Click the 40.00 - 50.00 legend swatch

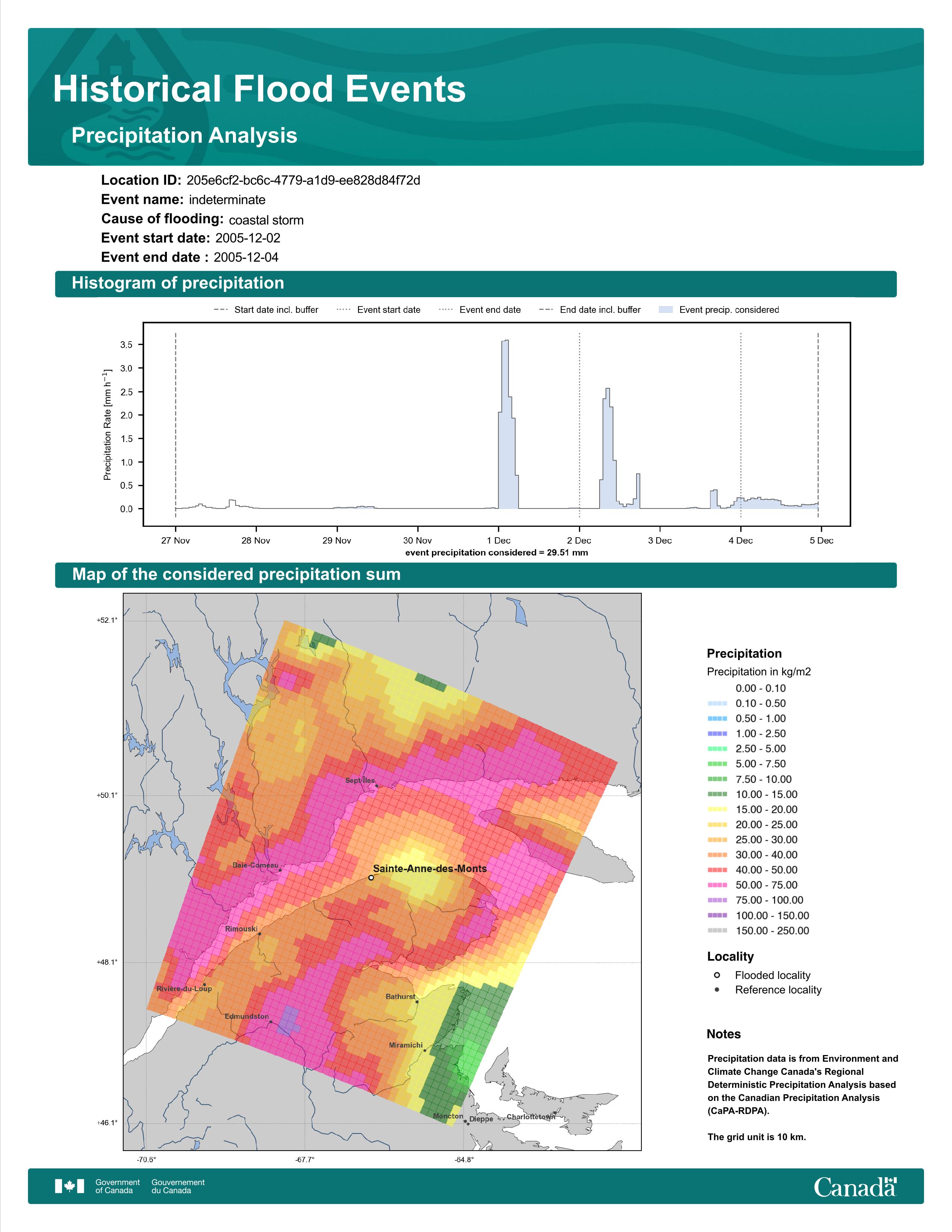coord(718,870)
